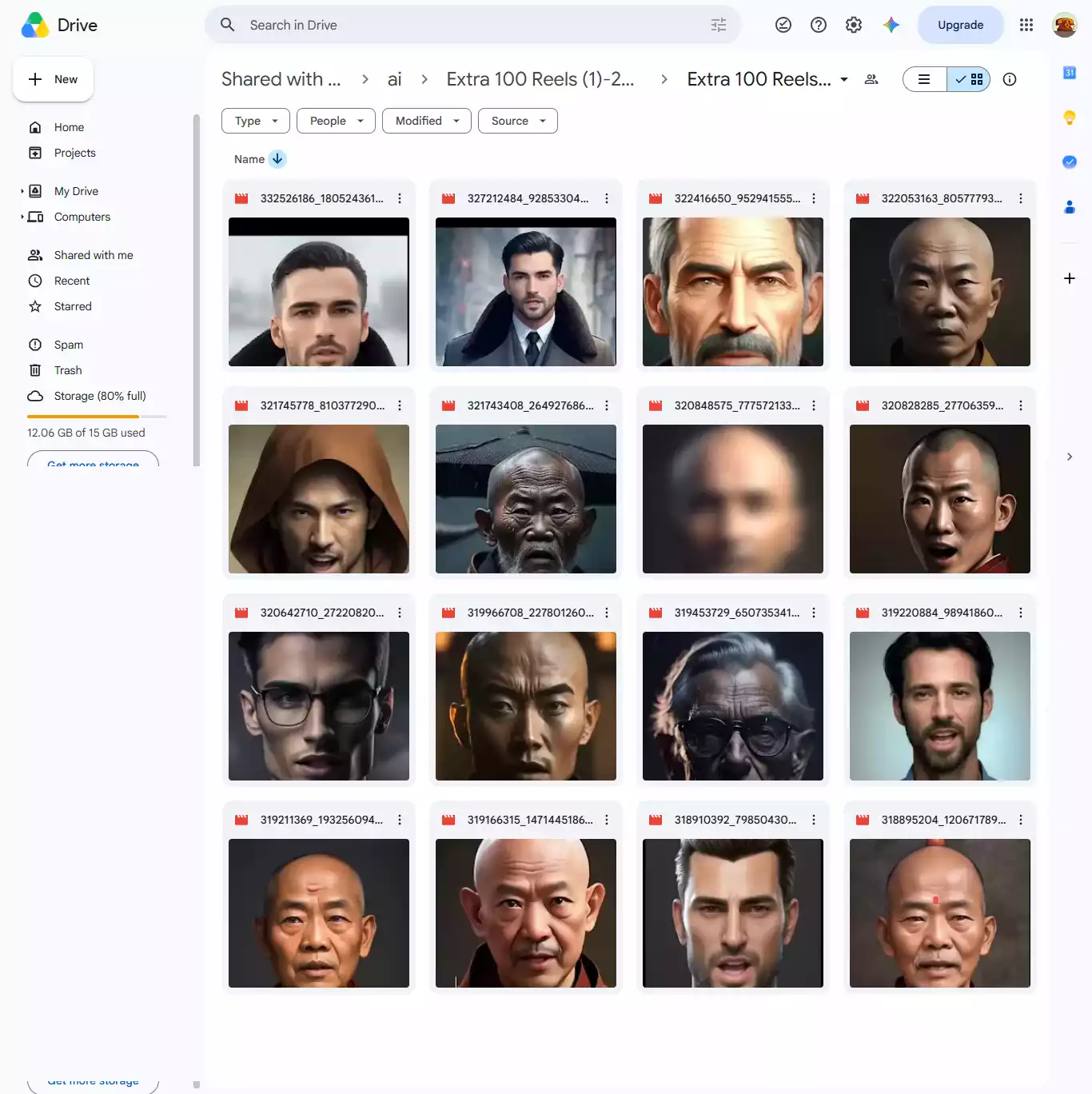Click the New button

coord(53,79)
